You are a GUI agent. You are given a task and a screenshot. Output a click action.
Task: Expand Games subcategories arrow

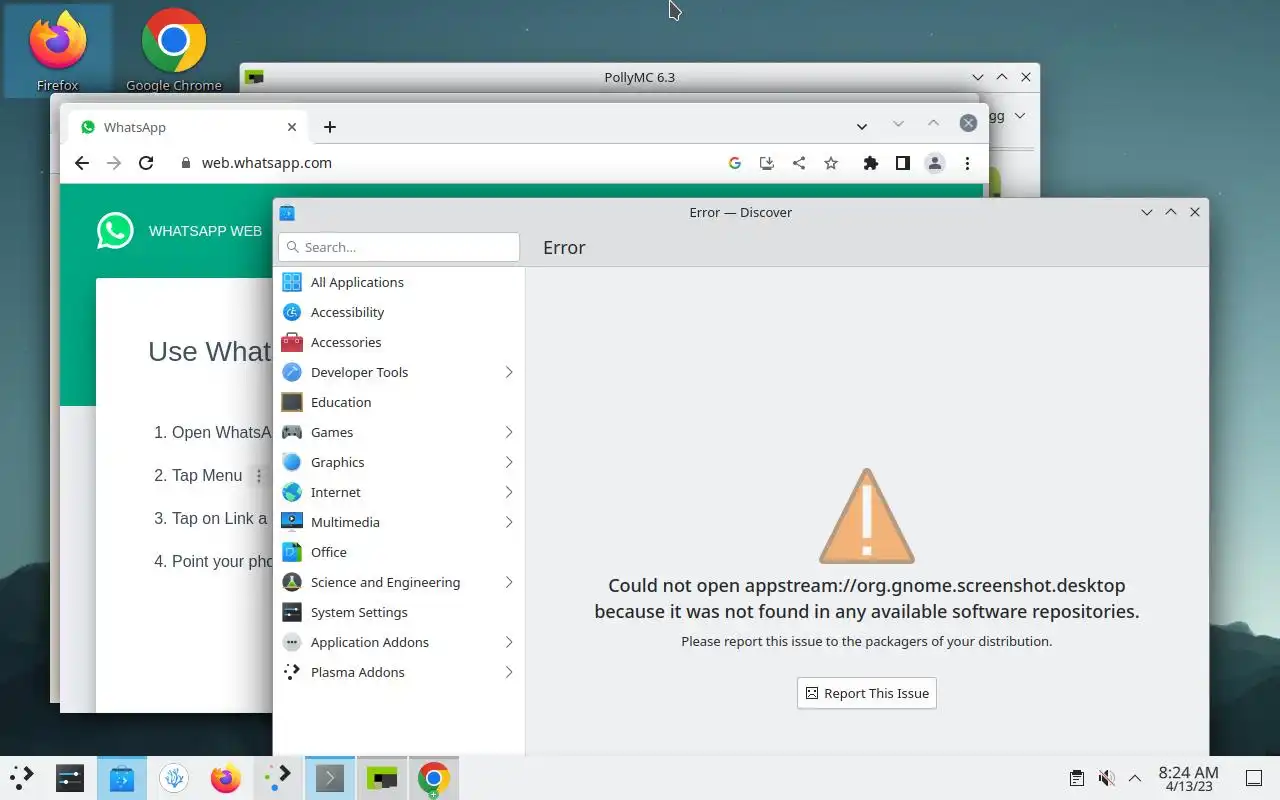pyautogui.click(x=508, y=432)
